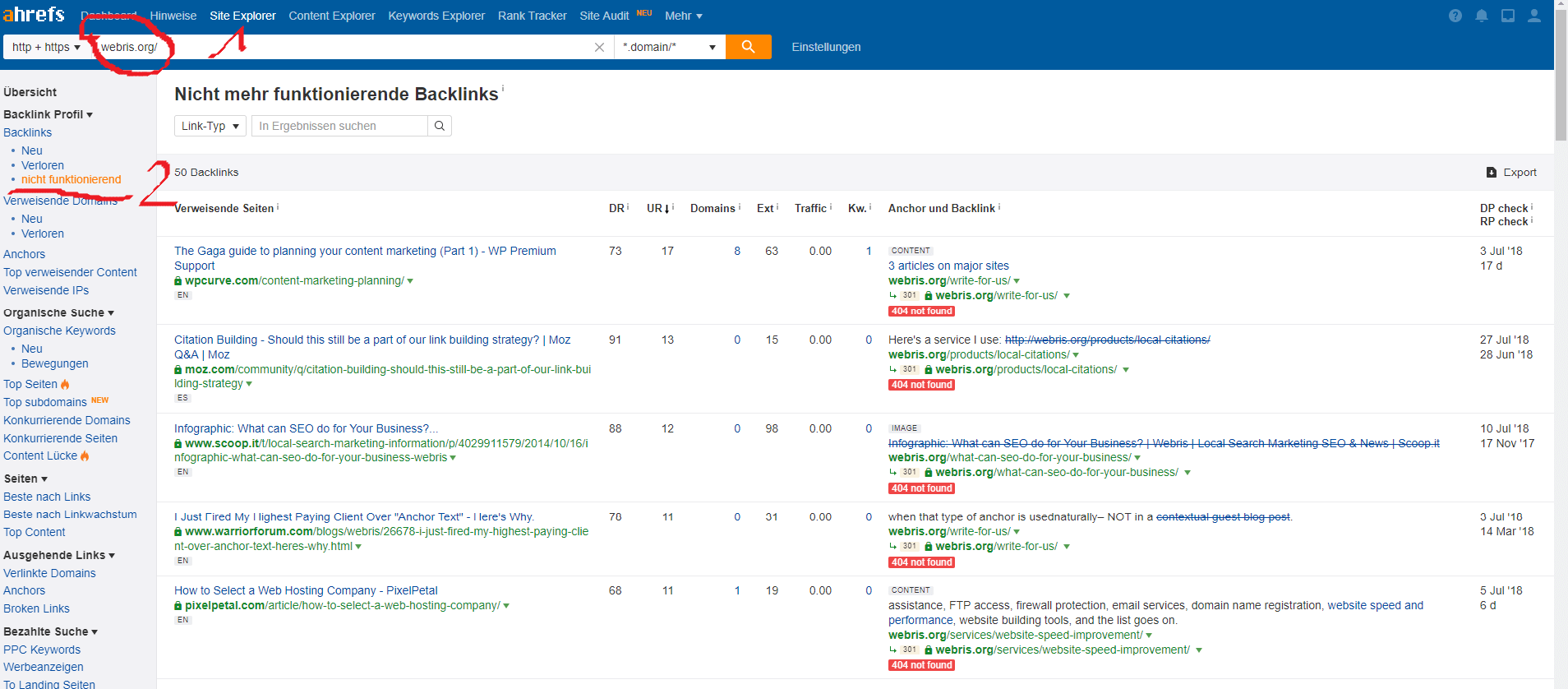This screenshot has width=1568, height=689.
Task: Click the lock icon before wpcurve.com
Action: pyautogui.click(x=178, y=281)
